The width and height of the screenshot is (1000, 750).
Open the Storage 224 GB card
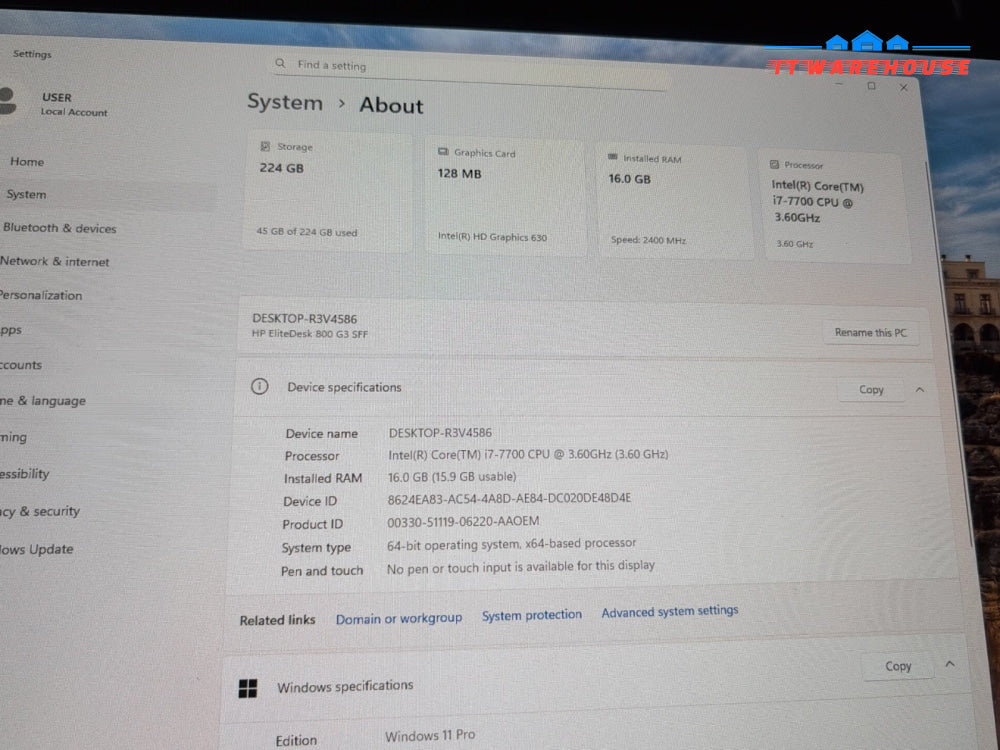(x=327, y=192)
